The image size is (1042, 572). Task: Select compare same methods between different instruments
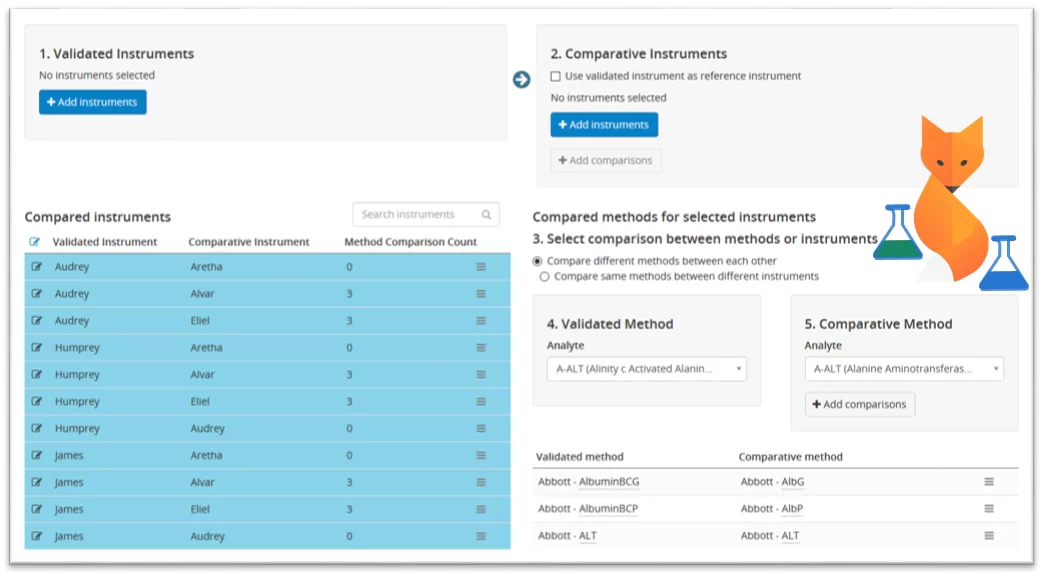(544, 277)
